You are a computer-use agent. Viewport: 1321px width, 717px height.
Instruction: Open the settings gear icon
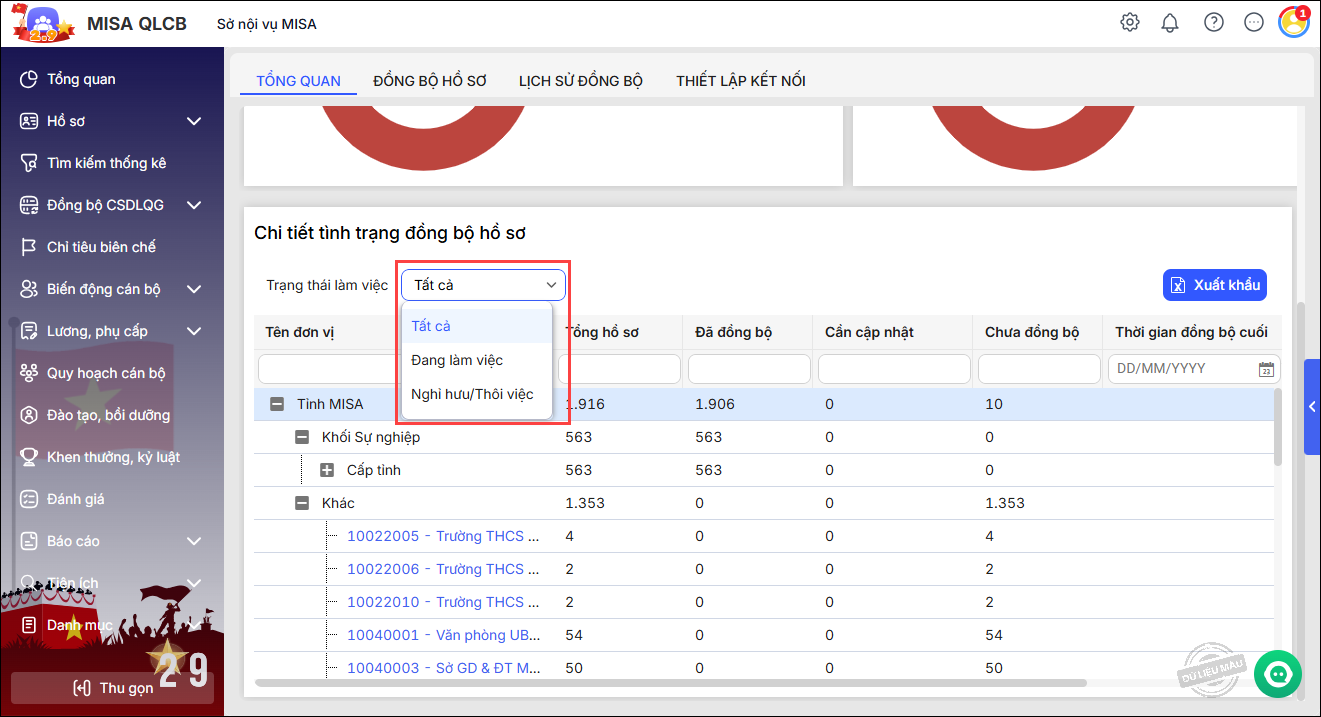(1130, 22)
